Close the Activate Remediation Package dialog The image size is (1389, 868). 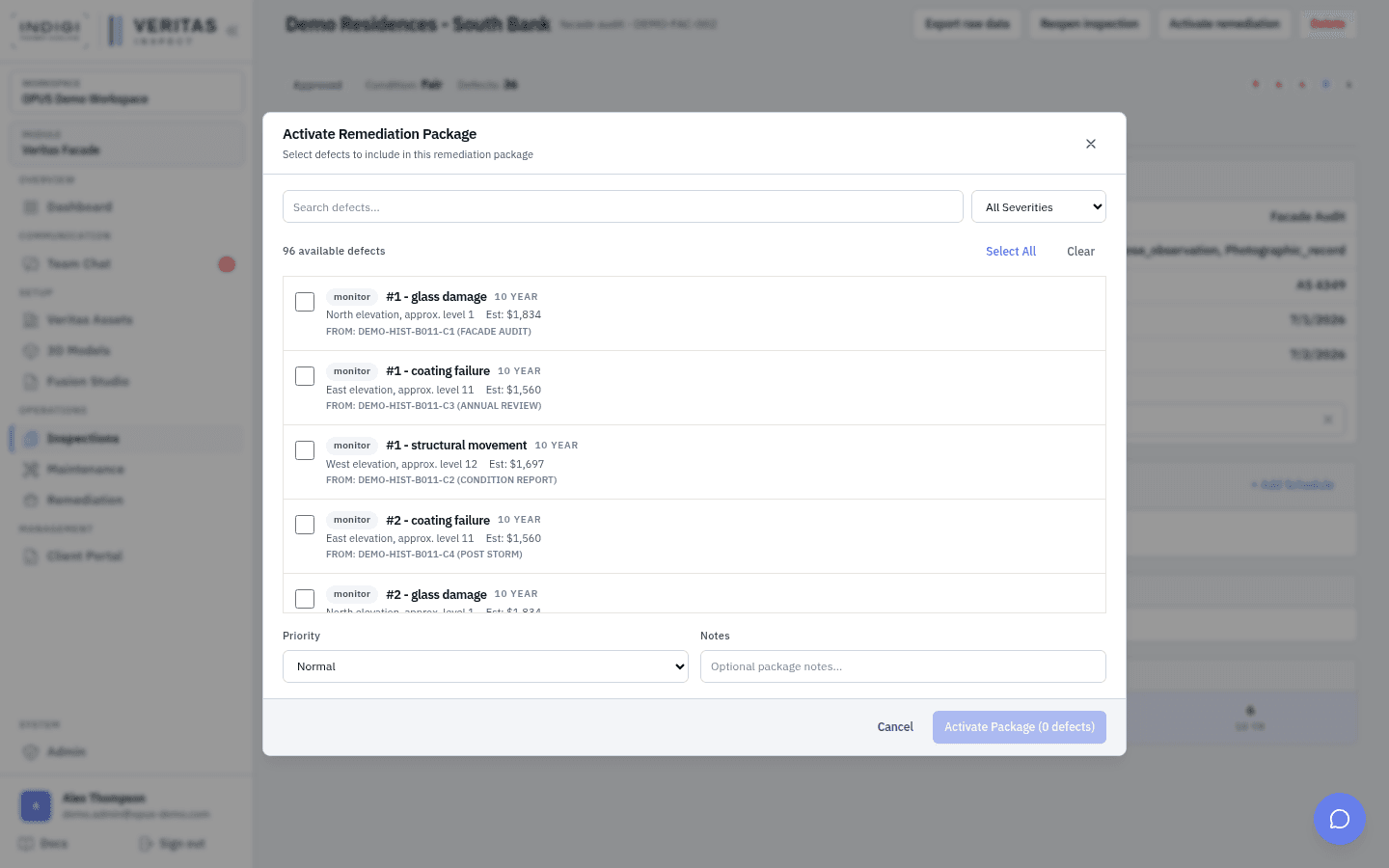(1091, 144)
